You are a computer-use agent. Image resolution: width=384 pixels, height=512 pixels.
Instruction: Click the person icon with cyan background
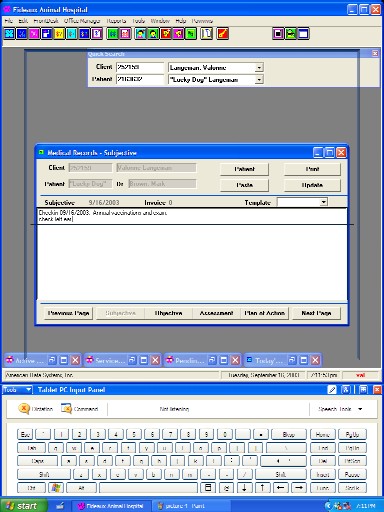point(140,34)
